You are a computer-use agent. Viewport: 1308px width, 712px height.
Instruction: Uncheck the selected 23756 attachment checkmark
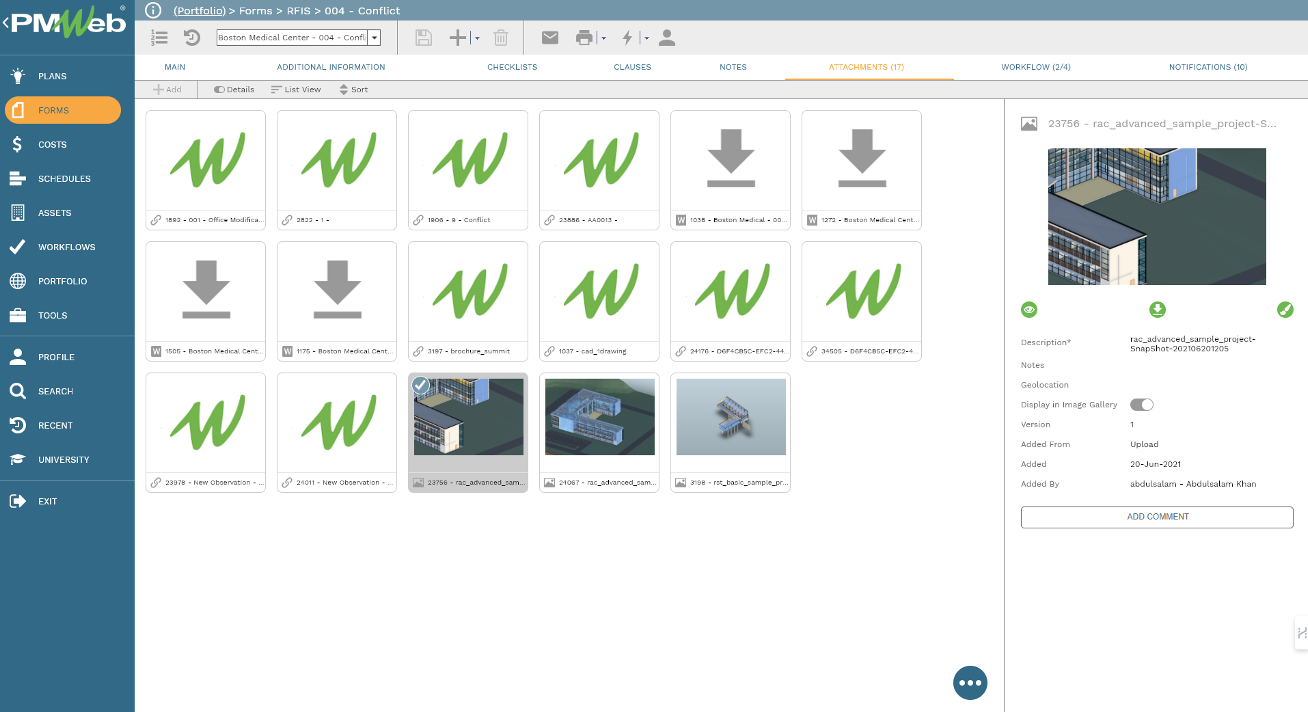pos(421,386)
